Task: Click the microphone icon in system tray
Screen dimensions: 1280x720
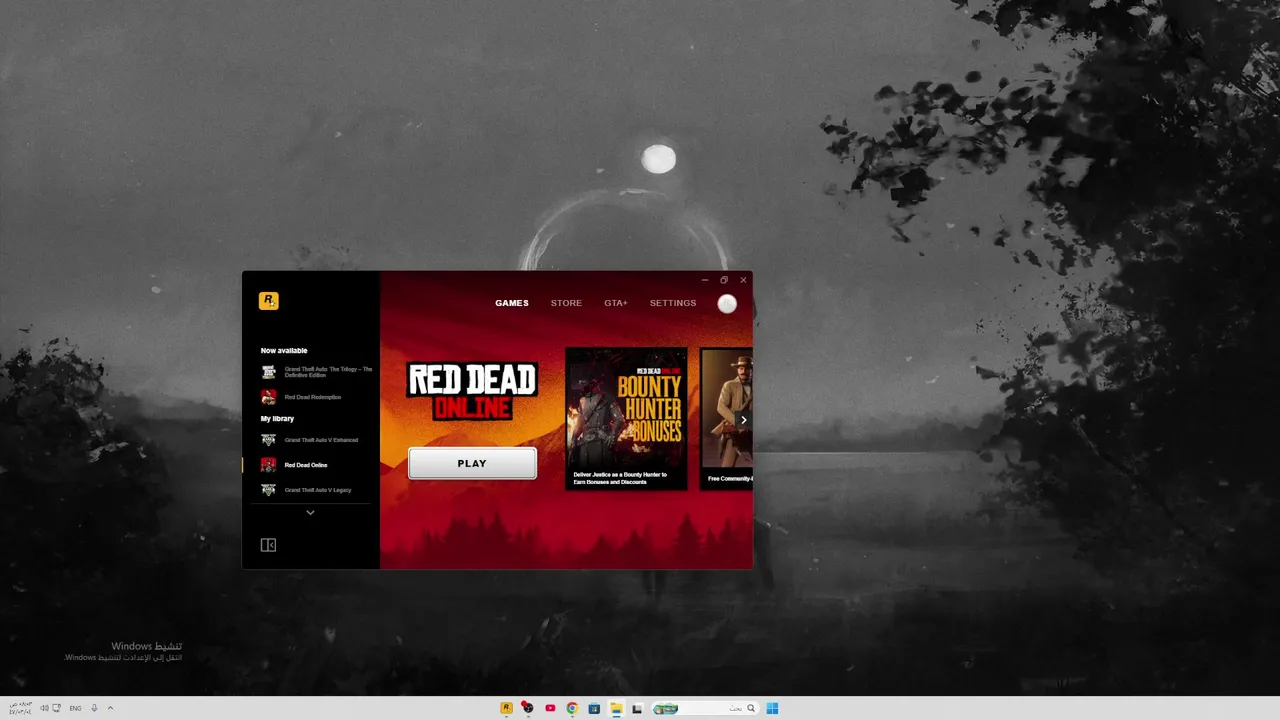Action: point(94,708)
